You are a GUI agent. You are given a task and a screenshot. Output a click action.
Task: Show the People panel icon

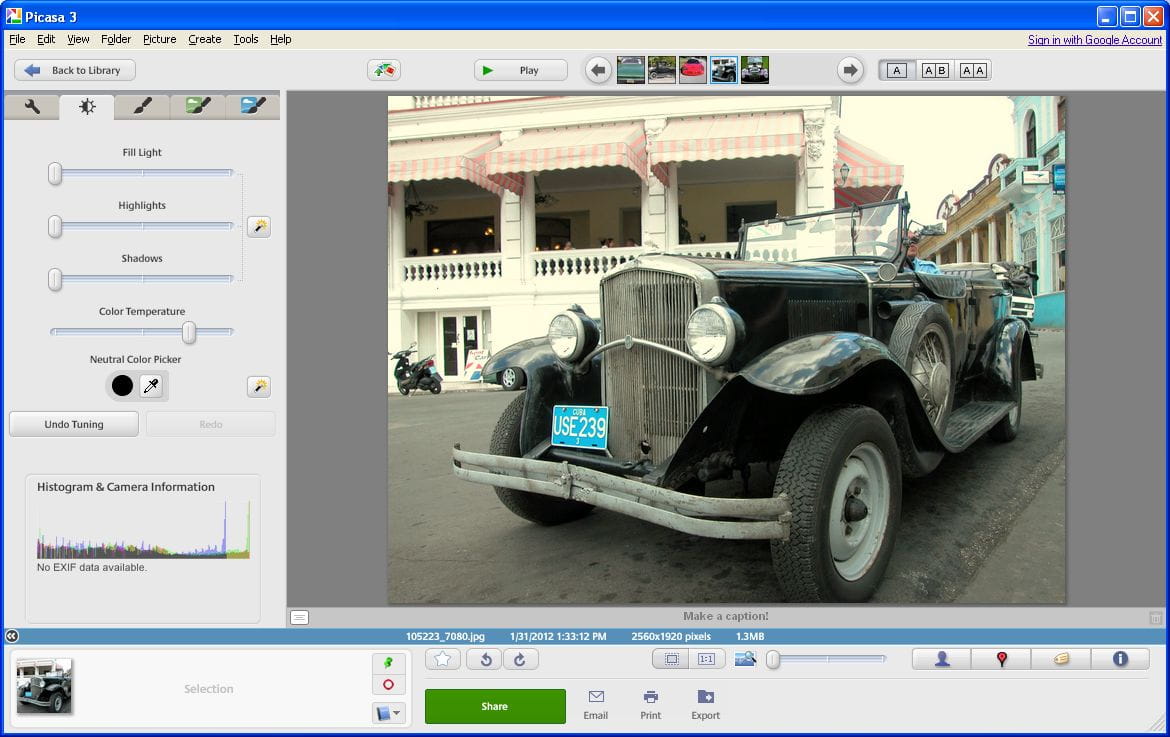[942, 659]
